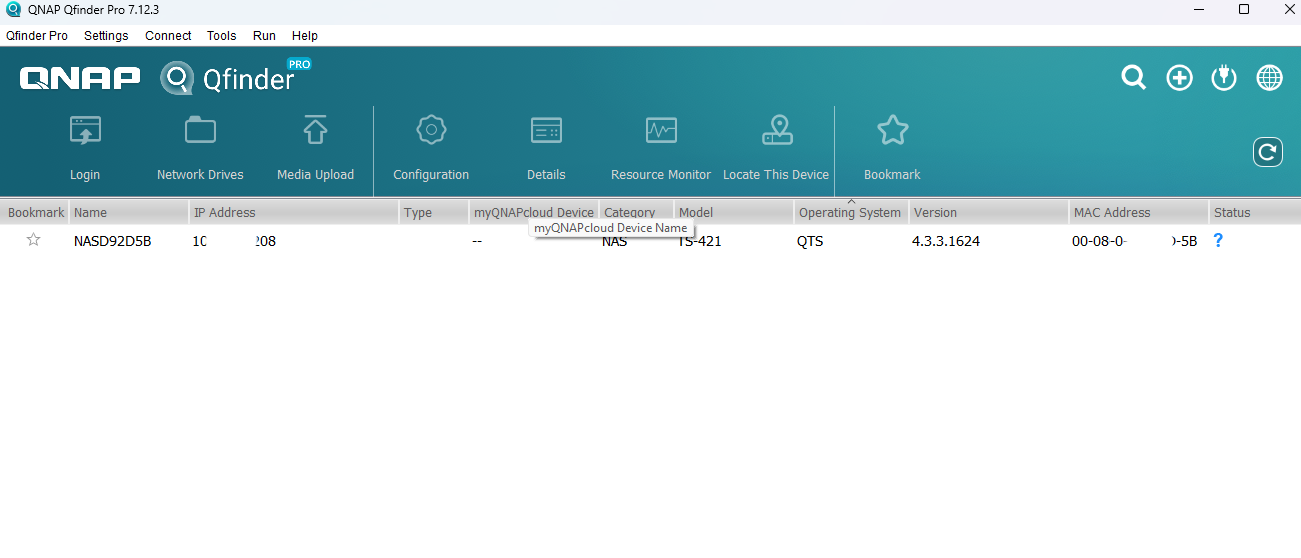
Task: Open the Help menu
Action: [305, 35]
